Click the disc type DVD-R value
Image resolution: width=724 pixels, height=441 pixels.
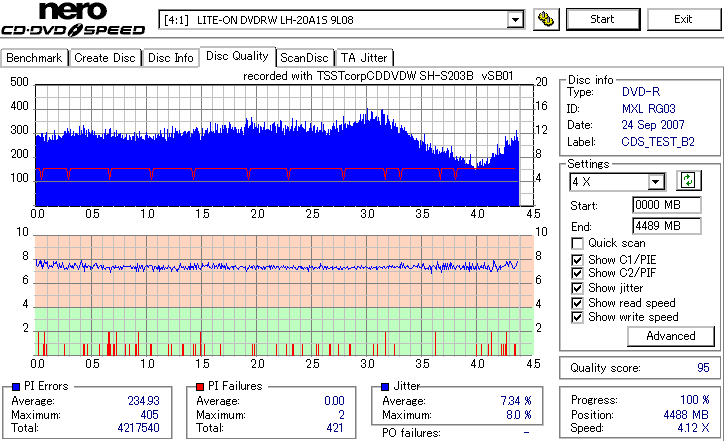click(641, 92)
